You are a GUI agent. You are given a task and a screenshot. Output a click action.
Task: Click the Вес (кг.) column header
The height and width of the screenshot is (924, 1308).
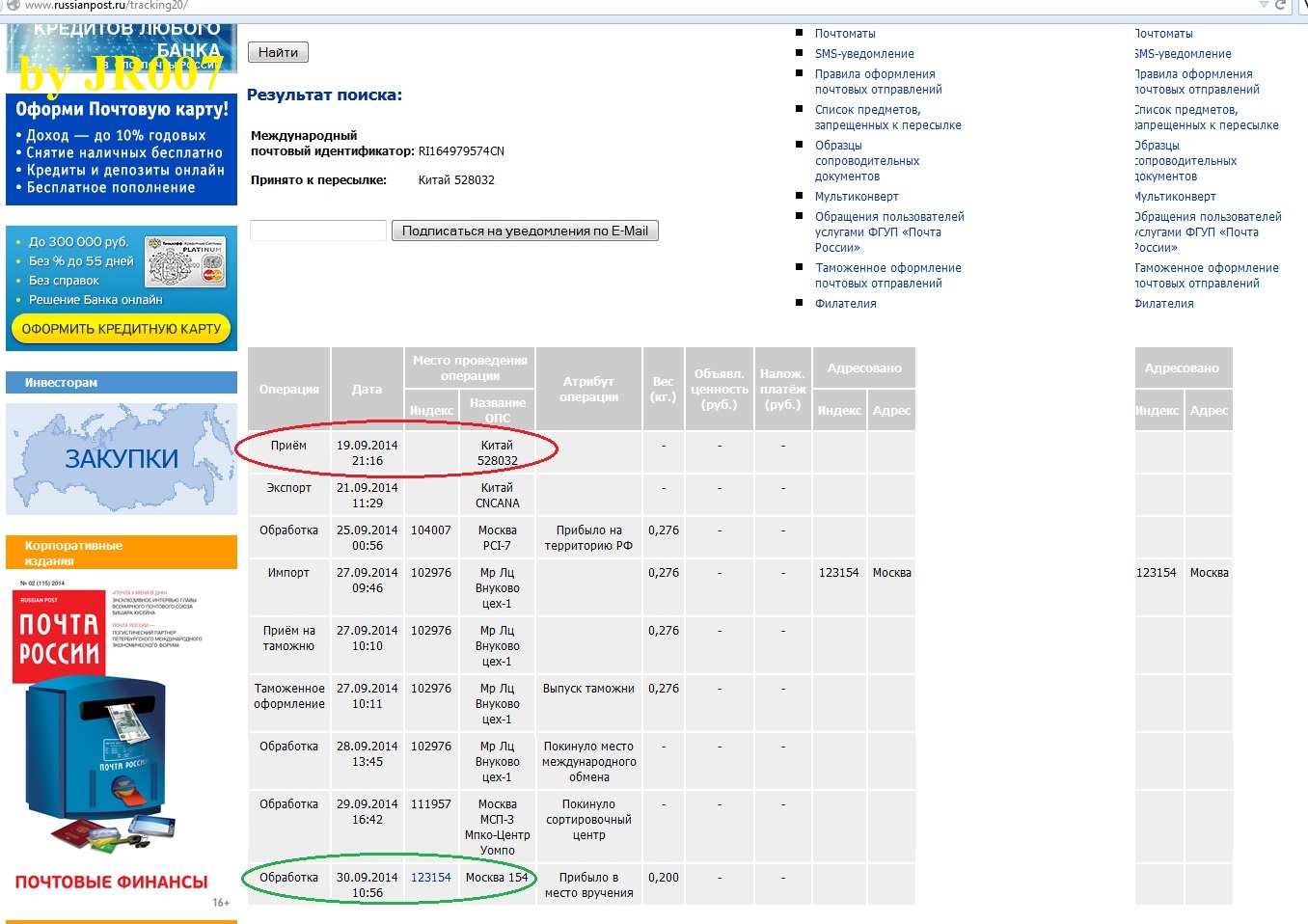[x=664, y=389]
